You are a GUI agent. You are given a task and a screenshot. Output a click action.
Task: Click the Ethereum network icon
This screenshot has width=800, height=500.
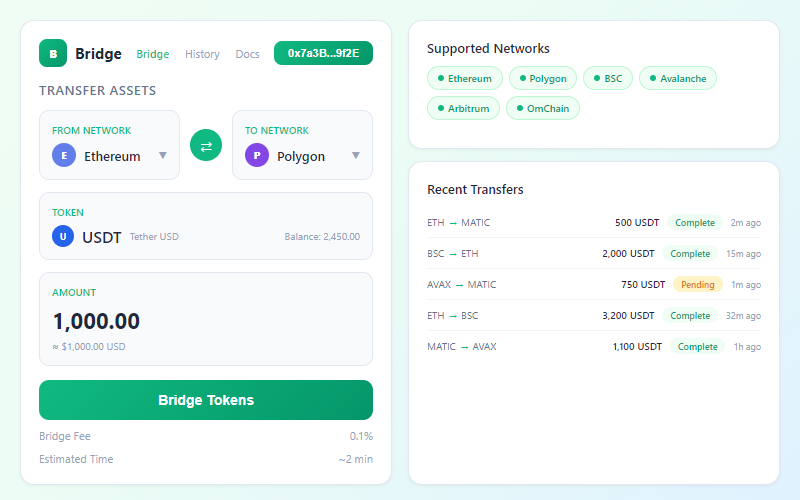click(65, 156)
